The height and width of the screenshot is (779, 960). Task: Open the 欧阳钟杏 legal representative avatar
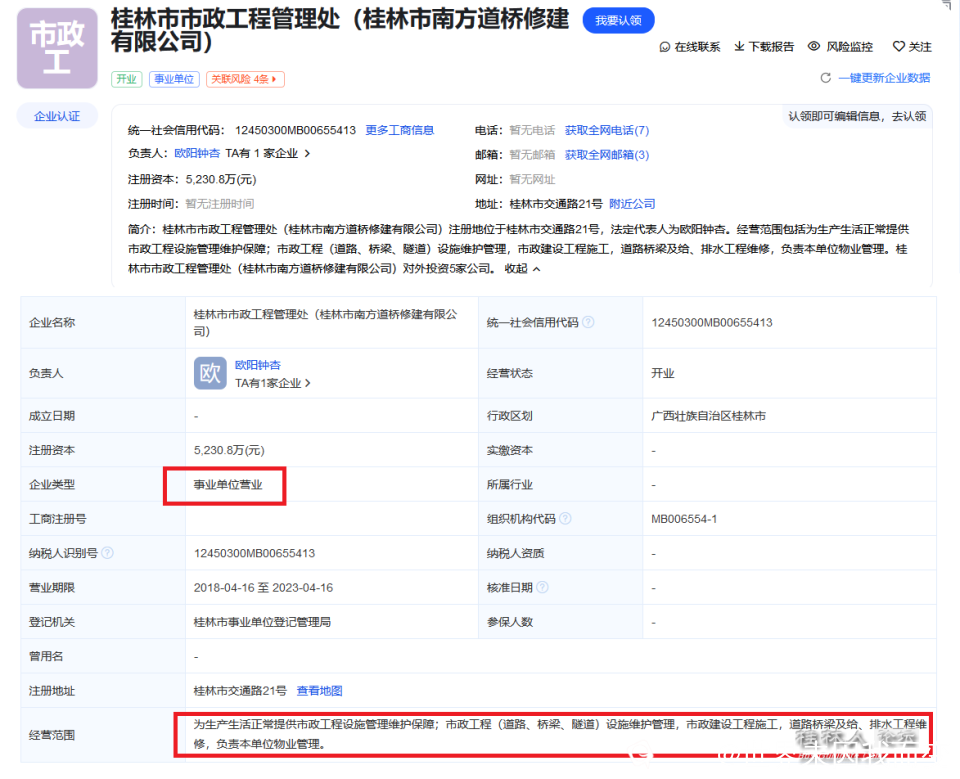click(x=208, y=373)
